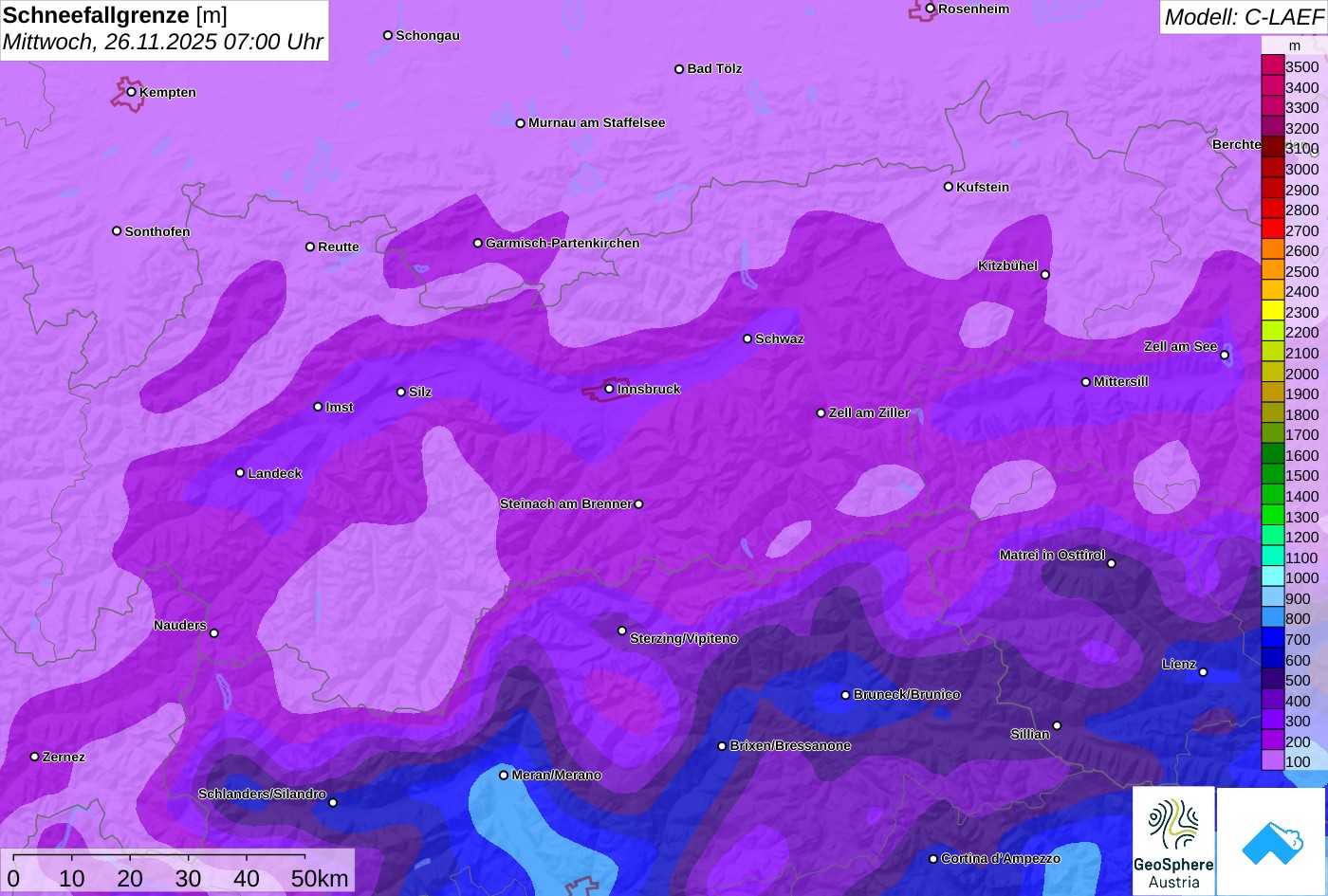This screenshot has height=896, width=1328.
Task: Click the Modell: C-LAEF label
Action: point(1243,16)
